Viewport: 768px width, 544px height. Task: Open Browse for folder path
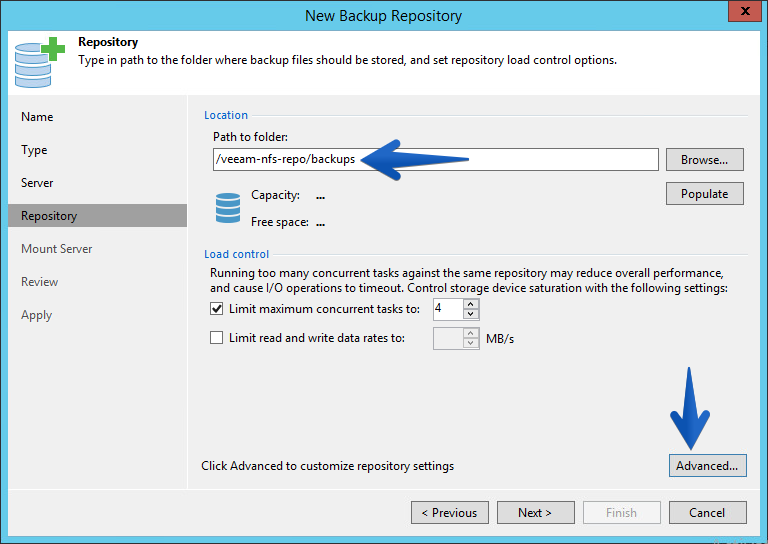tap(704, 160)
